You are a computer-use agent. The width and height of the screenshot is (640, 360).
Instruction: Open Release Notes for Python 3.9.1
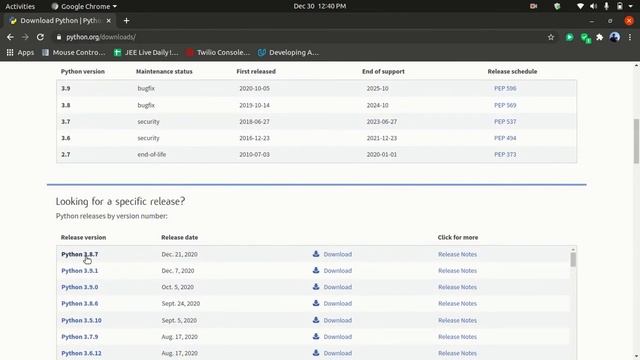click(457, 270)
